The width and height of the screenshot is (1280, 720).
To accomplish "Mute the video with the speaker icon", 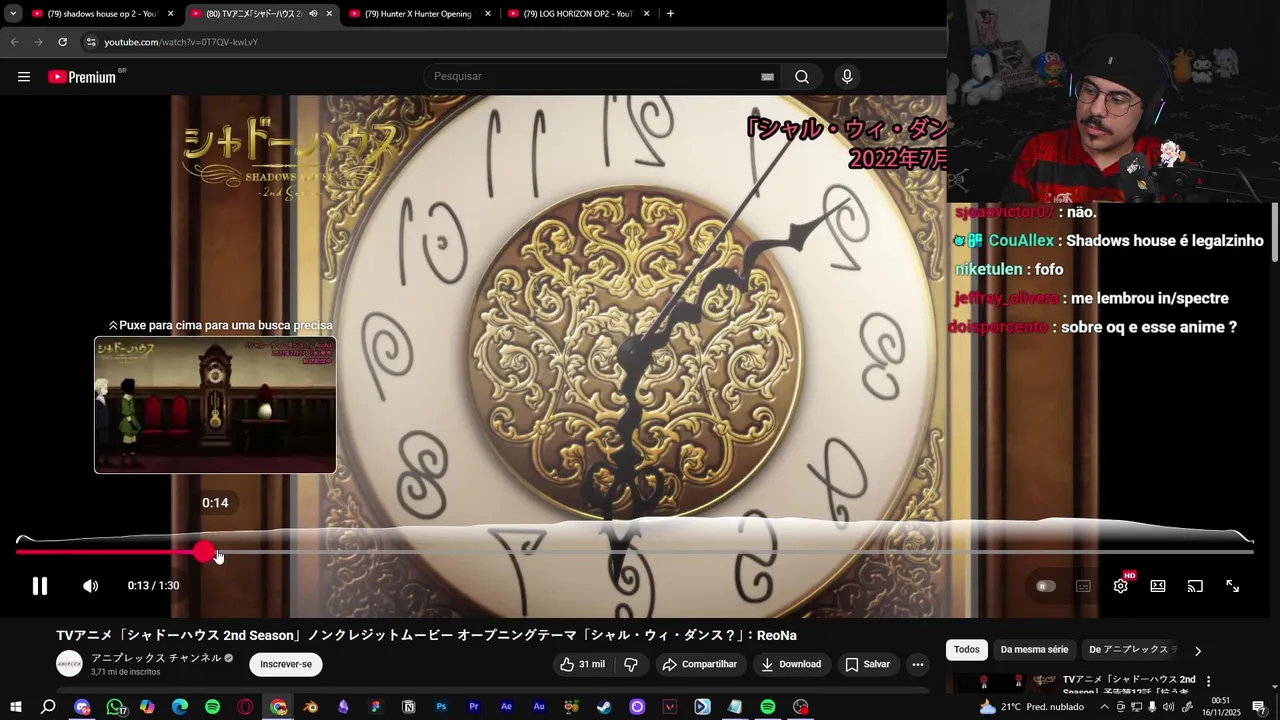I will pyautogui.click(x=90, y=586).
